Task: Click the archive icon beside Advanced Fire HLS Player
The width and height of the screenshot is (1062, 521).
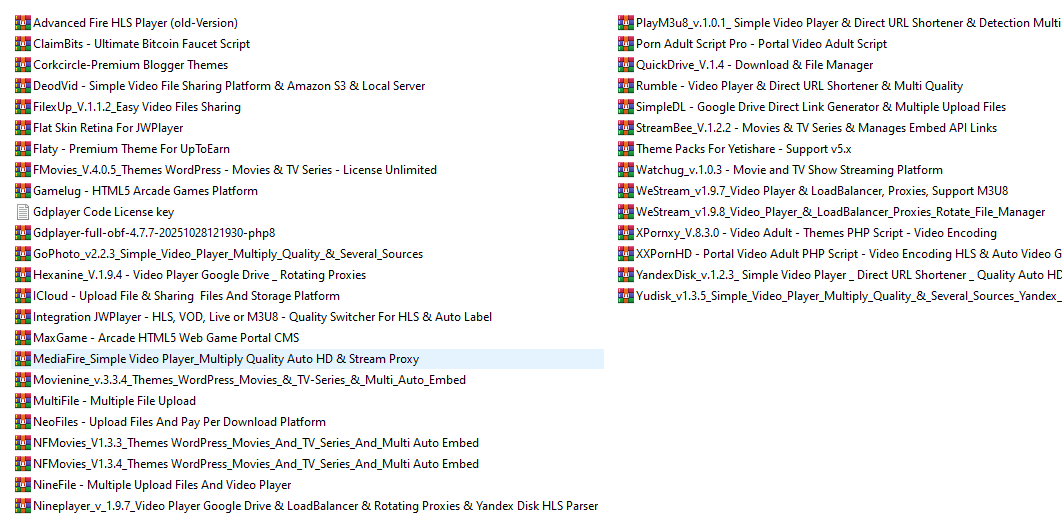Action: point(23,23)
